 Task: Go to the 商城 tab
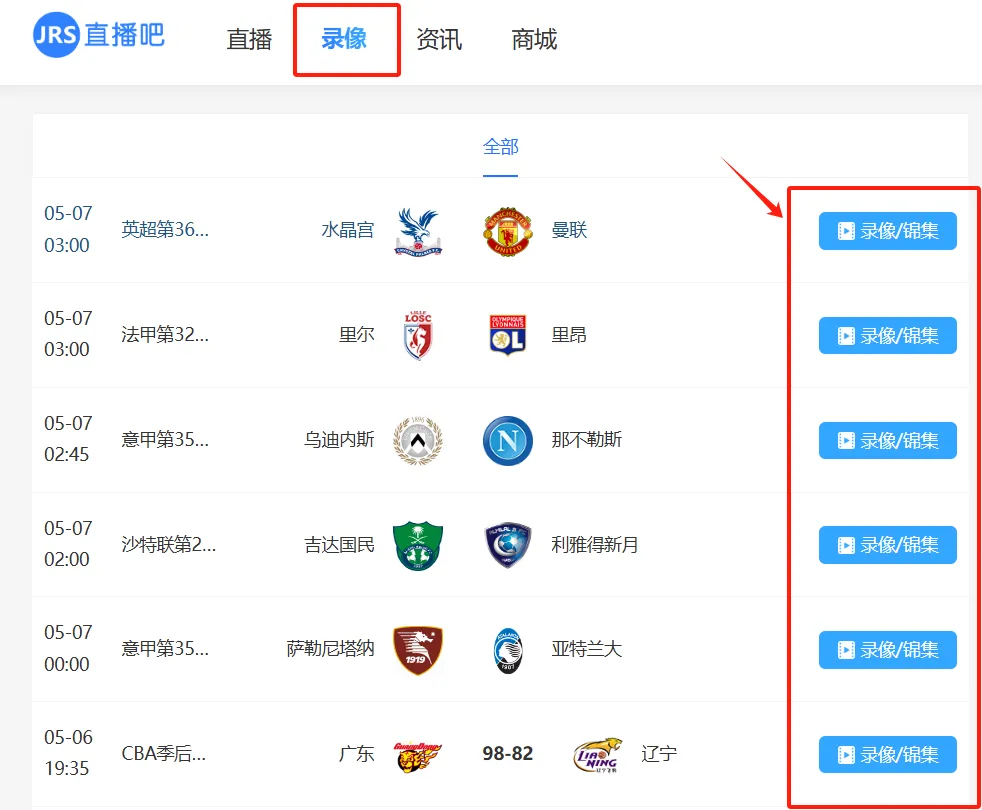[534, 39]
